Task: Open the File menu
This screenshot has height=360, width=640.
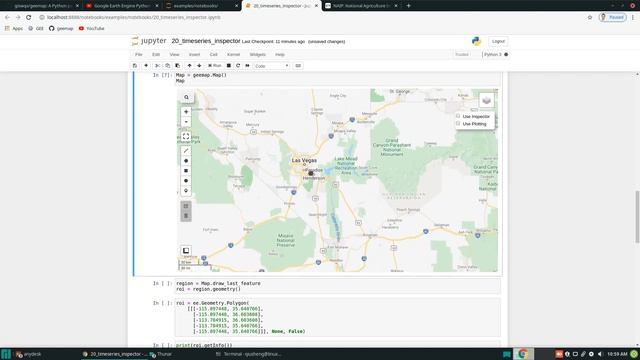Action: [x=139, y=54]
